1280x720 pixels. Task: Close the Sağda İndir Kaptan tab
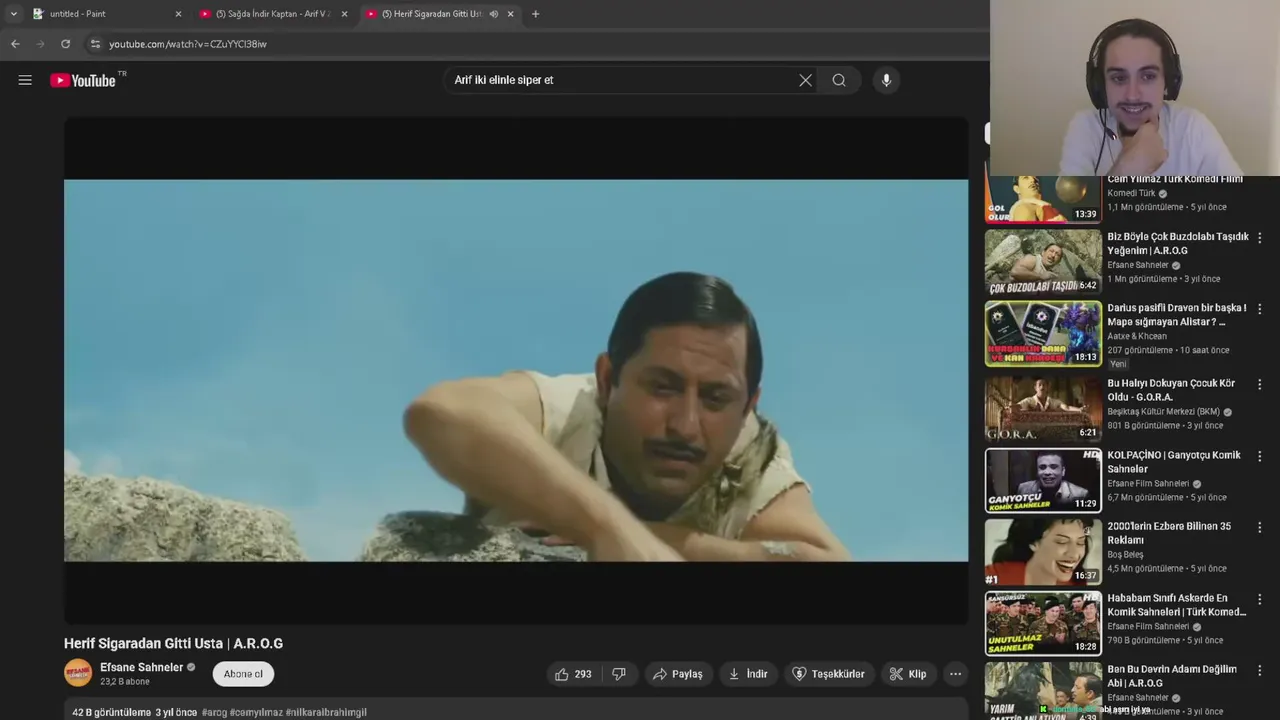point(344,14)
